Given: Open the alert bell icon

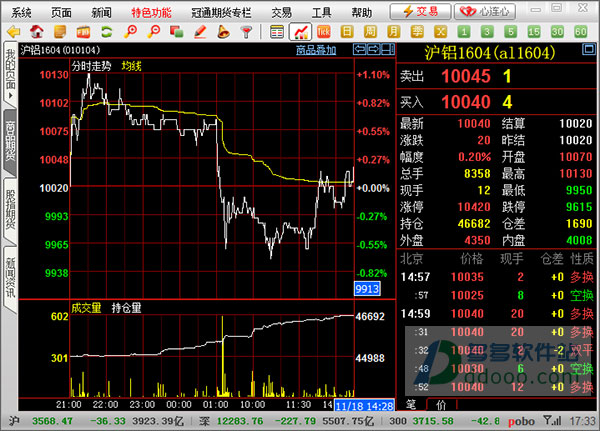Looking at the screenshot, I should [x=223, y=31].
